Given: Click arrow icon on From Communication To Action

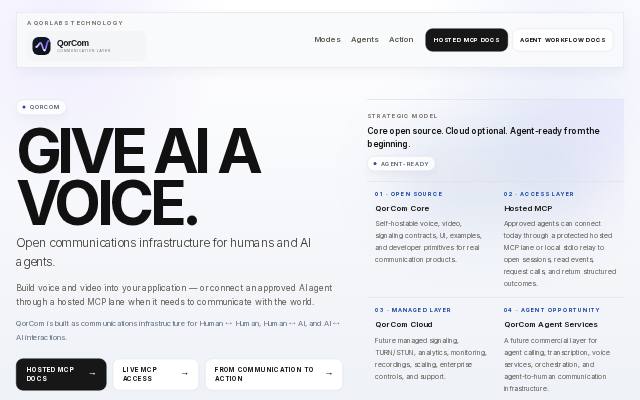Looking at the screenshot, I should coord(329,373).
